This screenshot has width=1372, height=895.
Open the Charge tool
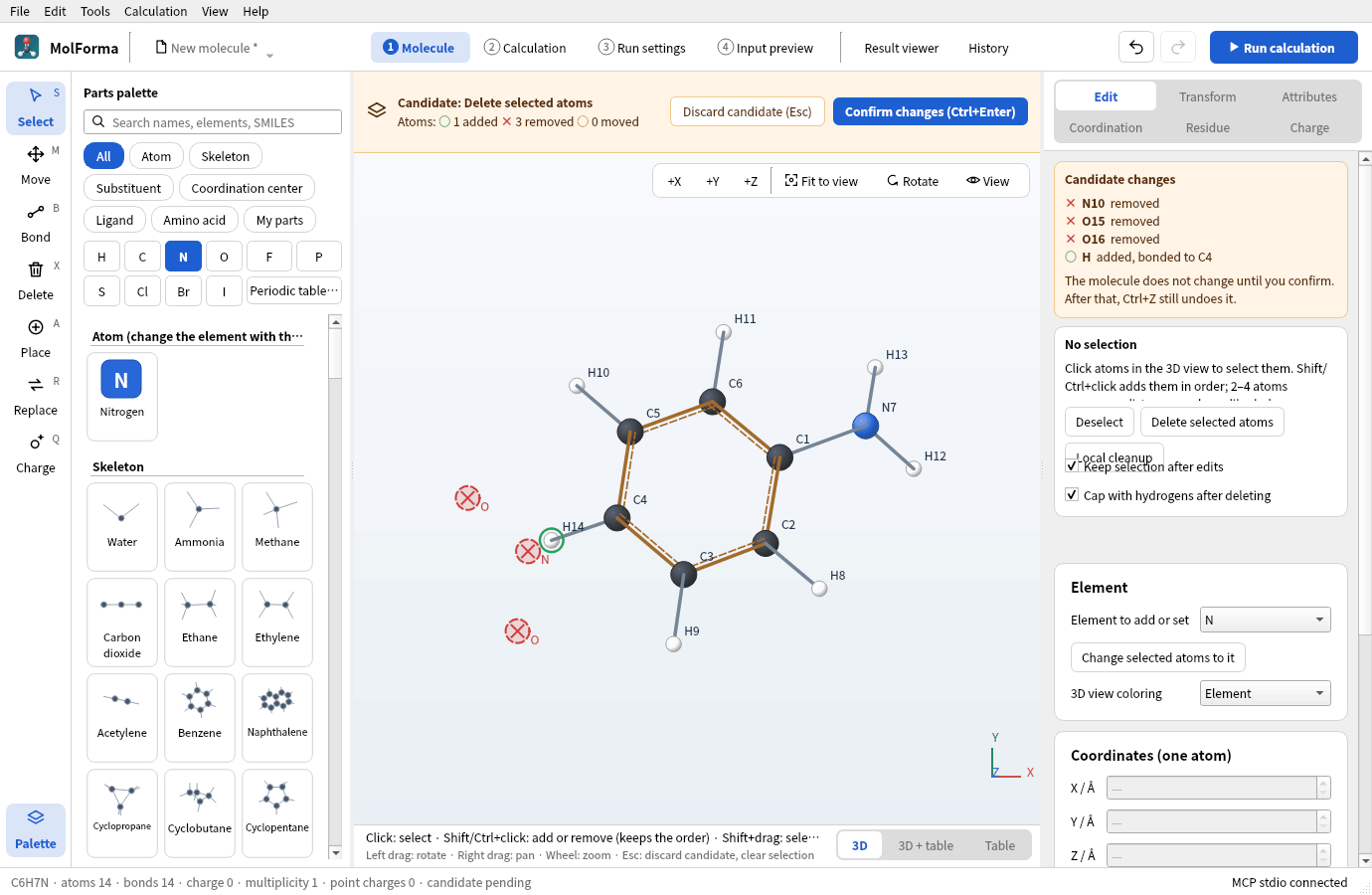point(36,453)
